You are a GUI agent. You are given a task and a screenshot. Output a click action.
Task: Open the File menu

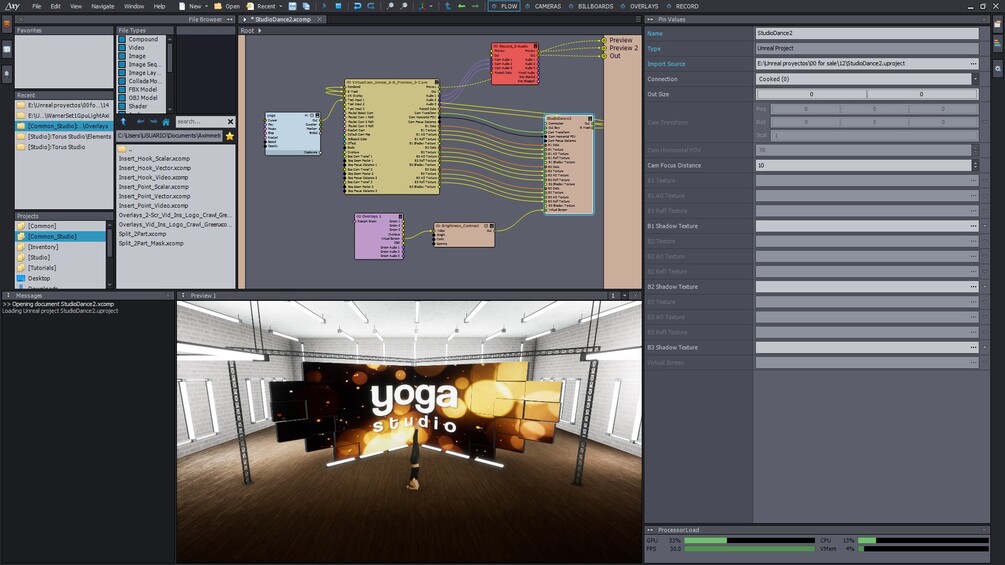37,6
